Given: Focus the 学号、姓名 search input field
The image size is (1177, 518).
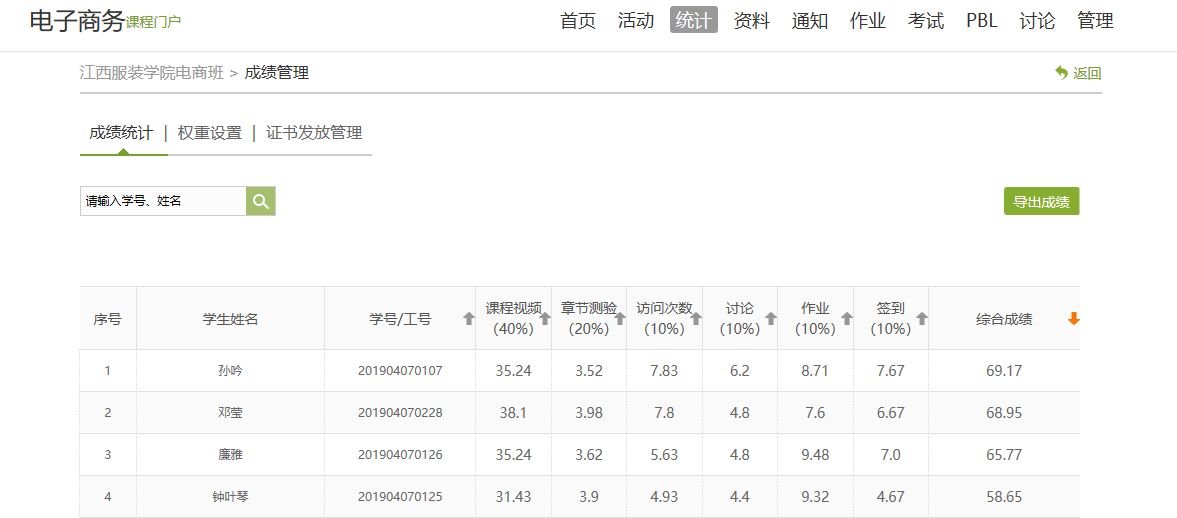Looking at the screenshot, I should tap(163, 201).
